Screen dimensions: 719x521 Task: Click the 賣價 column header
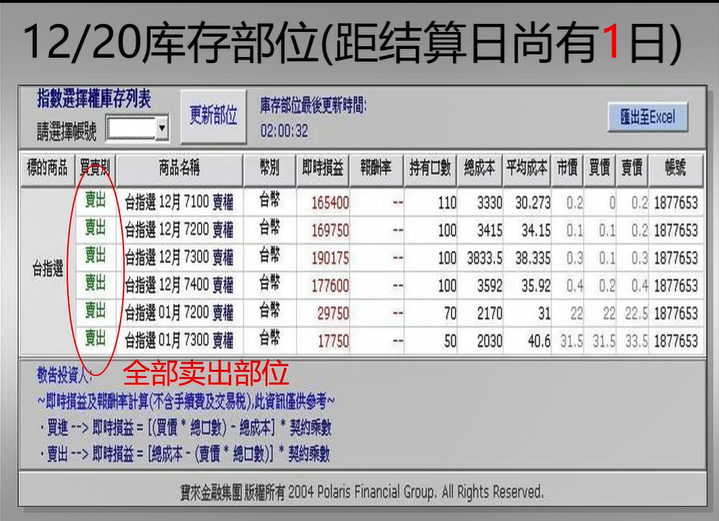point(632,169)
